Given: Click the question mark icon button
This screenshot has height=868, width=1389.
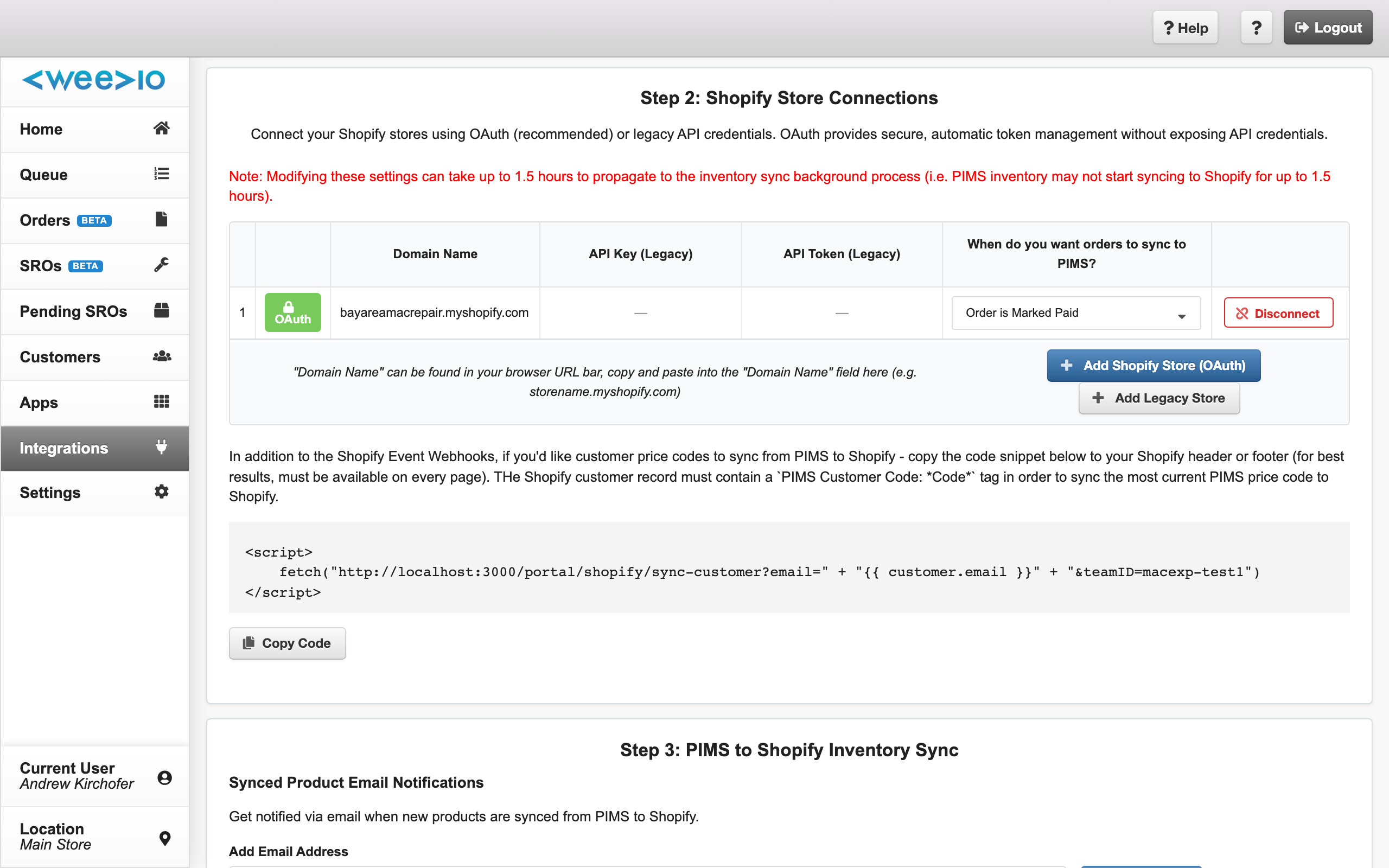Looking at the screenshot, I should point(1257,28).
